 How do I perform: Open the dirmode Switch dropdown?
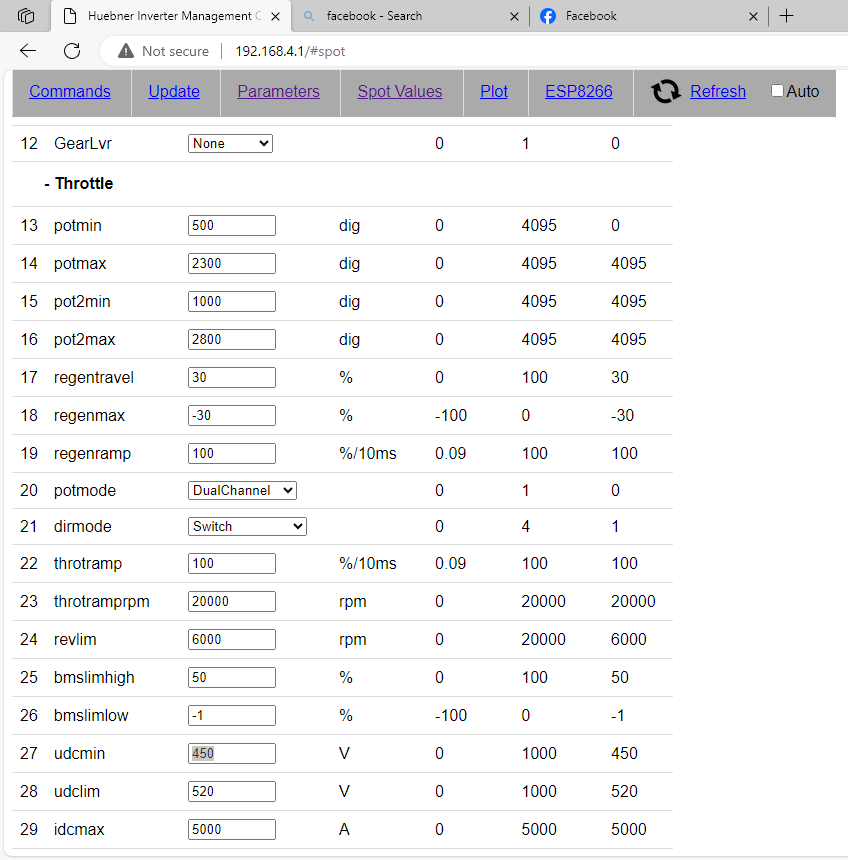coord(247,527)
